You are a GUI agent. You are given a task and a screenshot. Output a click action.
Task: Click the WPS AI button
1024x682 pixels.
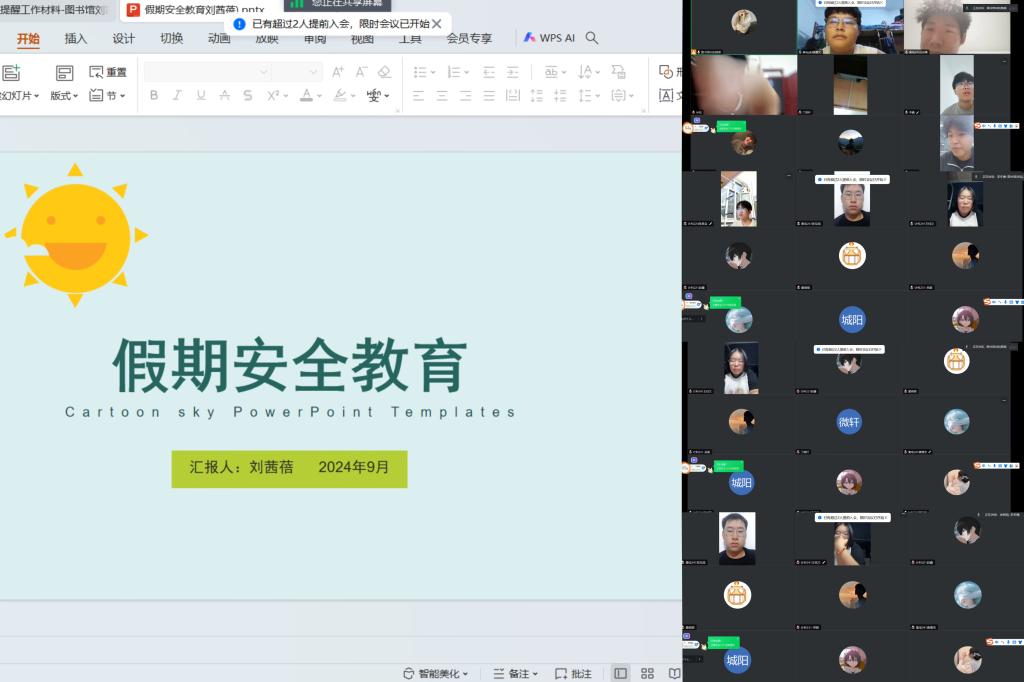(549, 38)
